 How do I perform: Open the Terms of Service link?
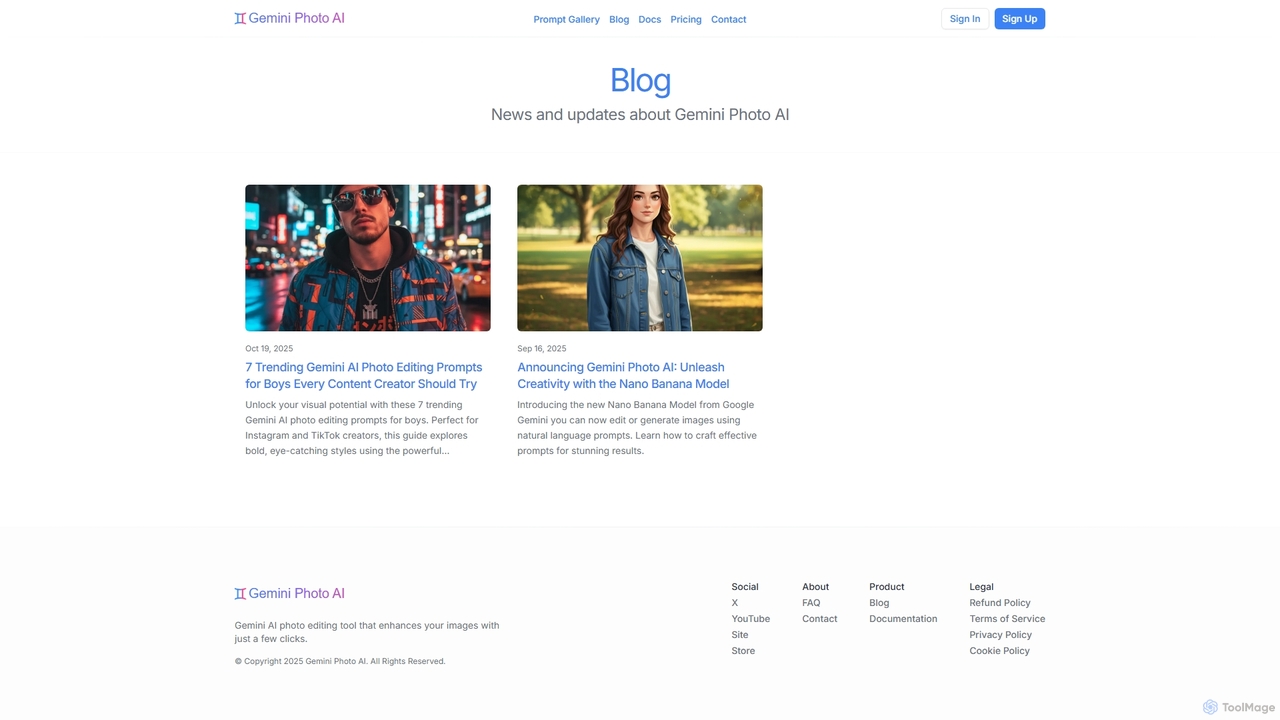click(1007, 619)
